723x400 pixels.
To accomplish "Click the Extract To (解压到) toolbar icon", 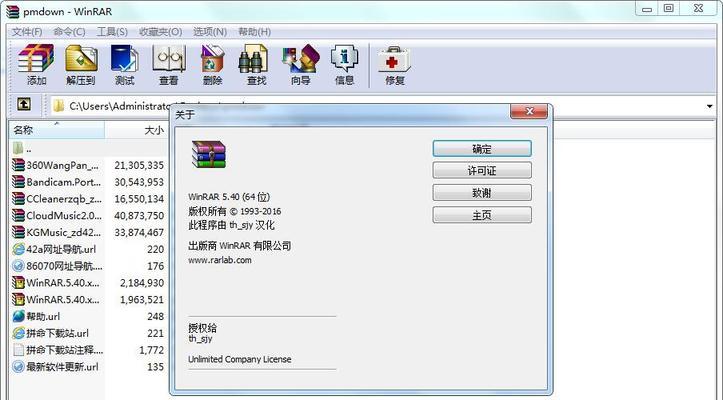I will (81, 59).
